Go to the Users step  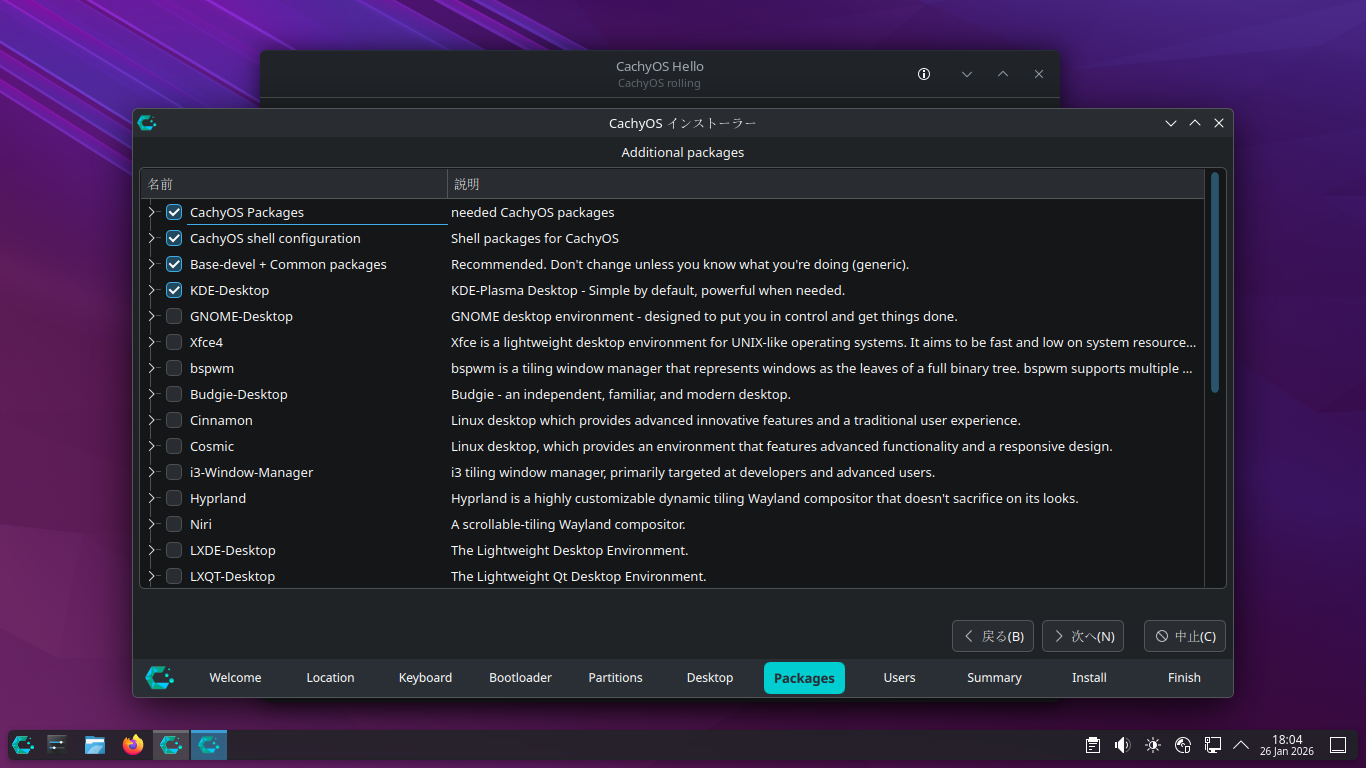pos(899,678)
